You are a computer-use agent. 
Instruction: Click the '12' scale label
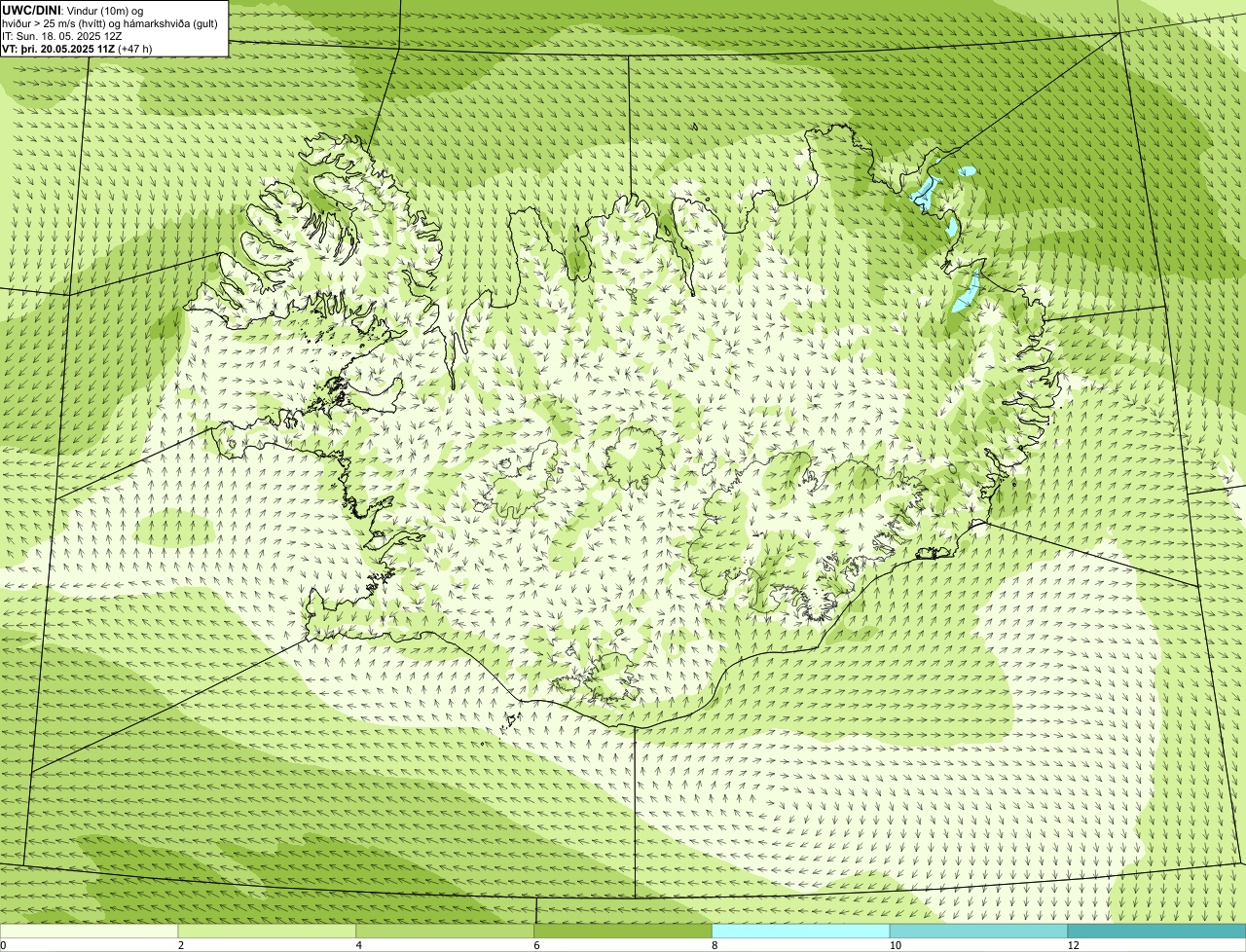(x=1073, y=945)
